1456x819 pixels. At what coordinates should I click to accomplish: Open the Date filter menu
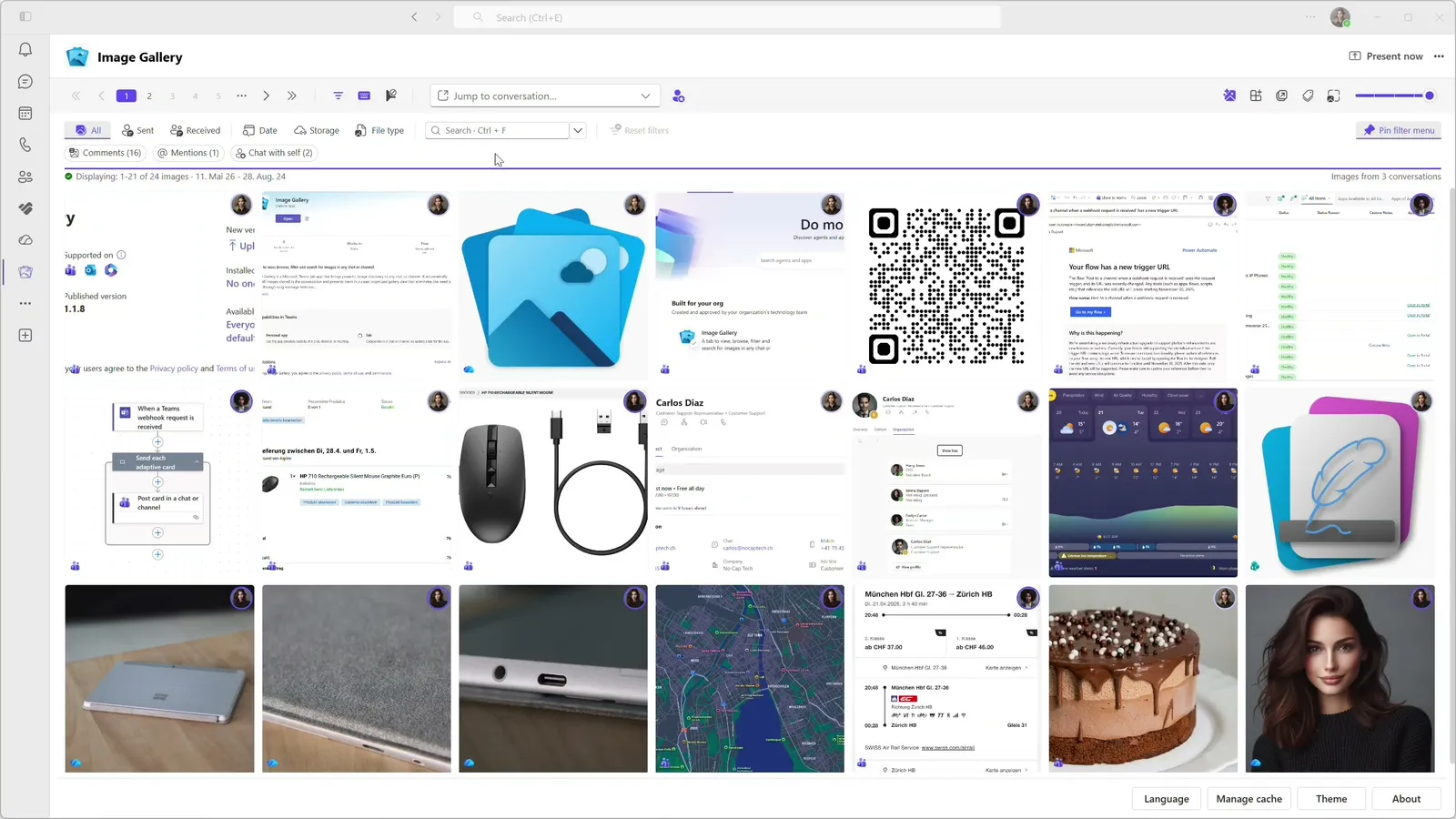click(x=260, y=130)
